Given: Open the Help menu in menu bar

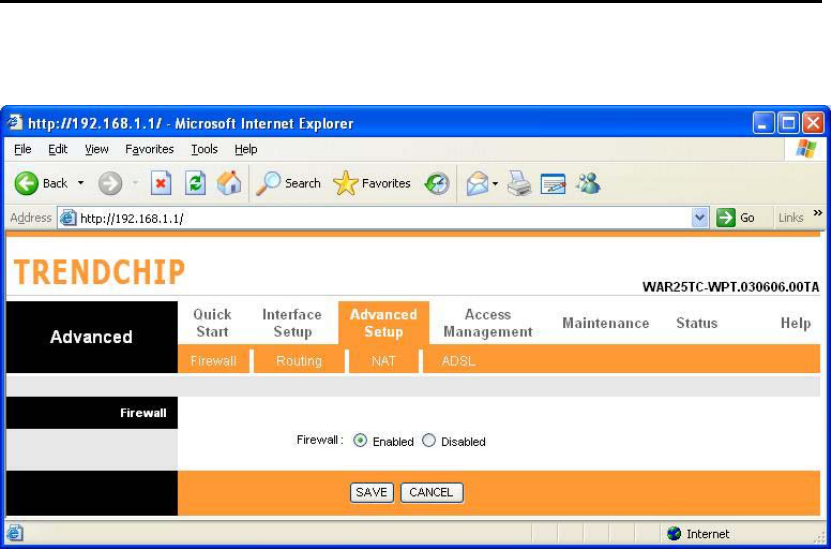Looking at the screenshot, I should click(x=246, y=149).
